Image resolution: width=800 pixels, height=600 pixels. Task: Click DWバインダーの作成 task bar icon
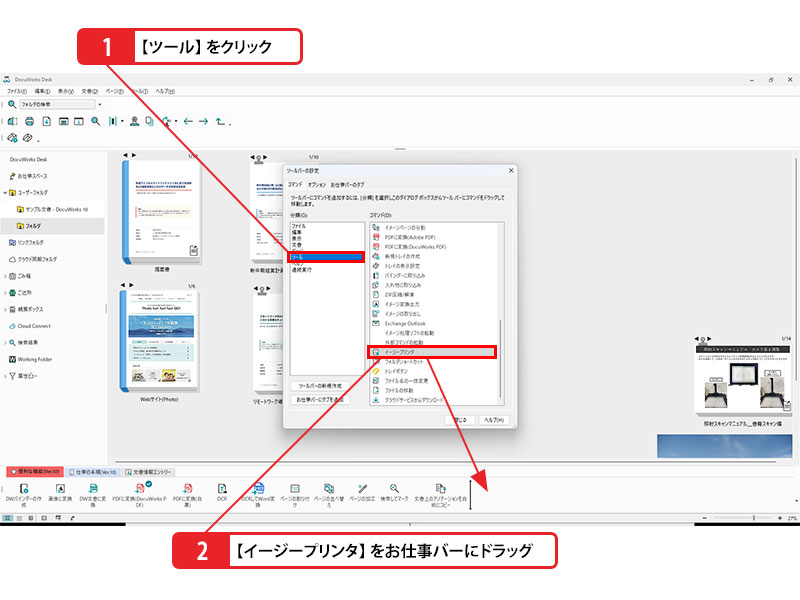[23, 494]
